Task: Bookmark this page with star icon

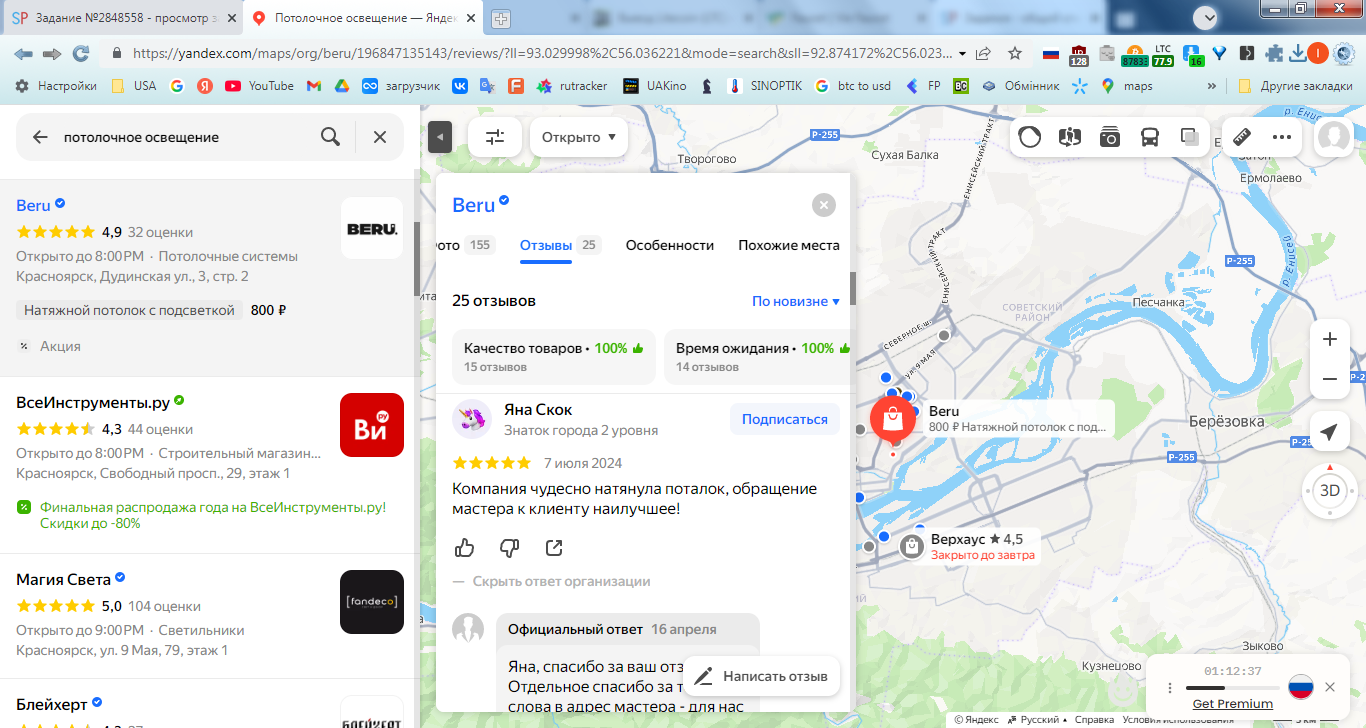Action: (x=1015, y=53)
